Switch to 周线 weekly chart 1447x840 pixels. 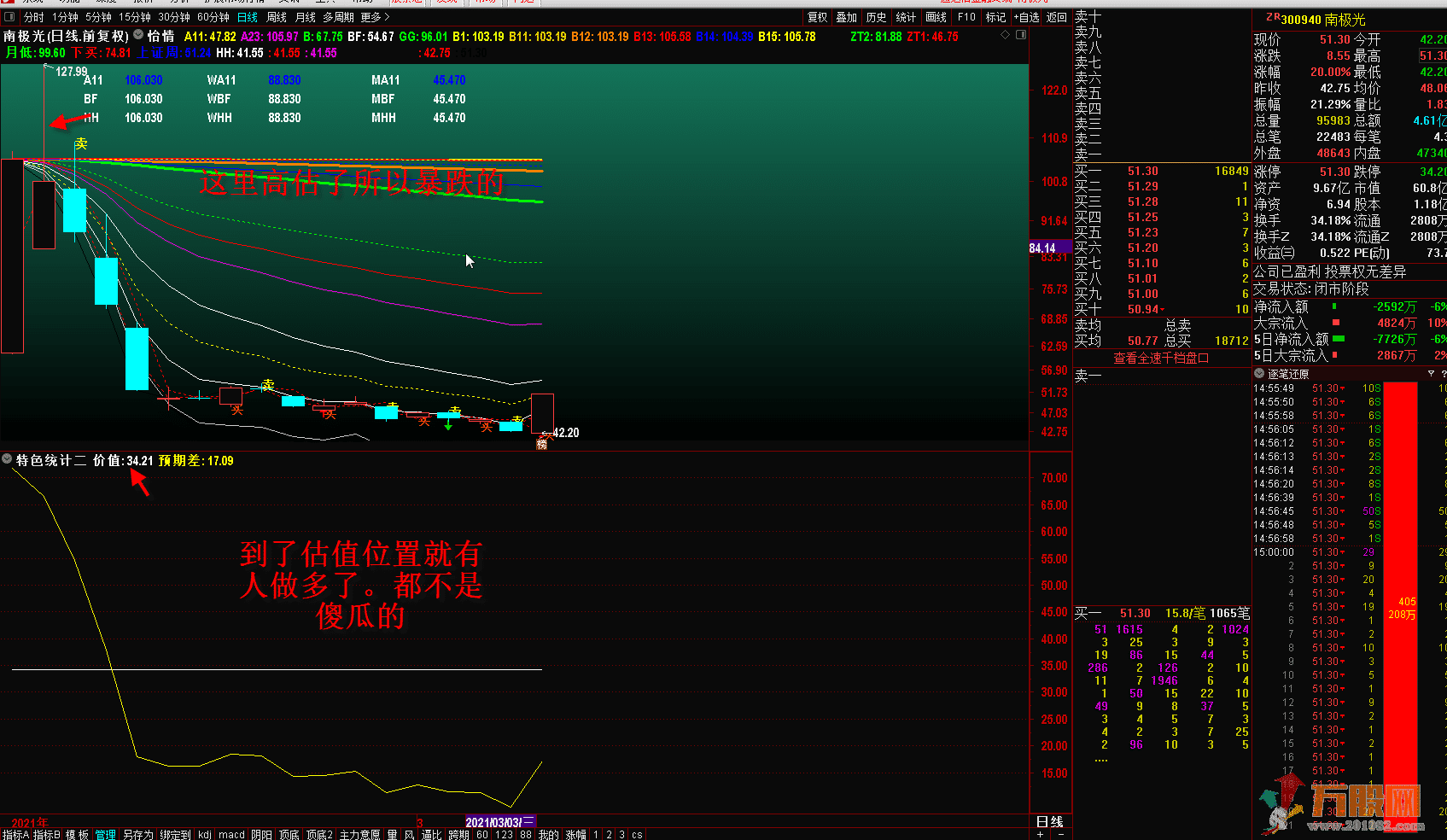[x=277, y=17]
